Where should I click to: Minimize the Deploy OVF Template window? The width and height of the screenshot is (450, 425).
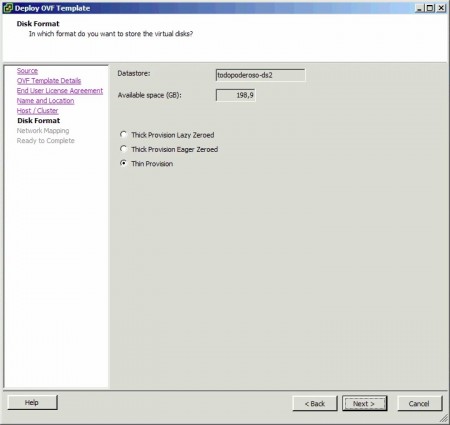click(x=419, y=8)
